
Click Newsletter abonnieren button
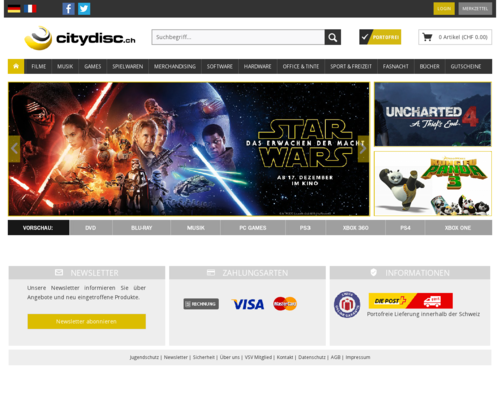click(x=87, y=321)
